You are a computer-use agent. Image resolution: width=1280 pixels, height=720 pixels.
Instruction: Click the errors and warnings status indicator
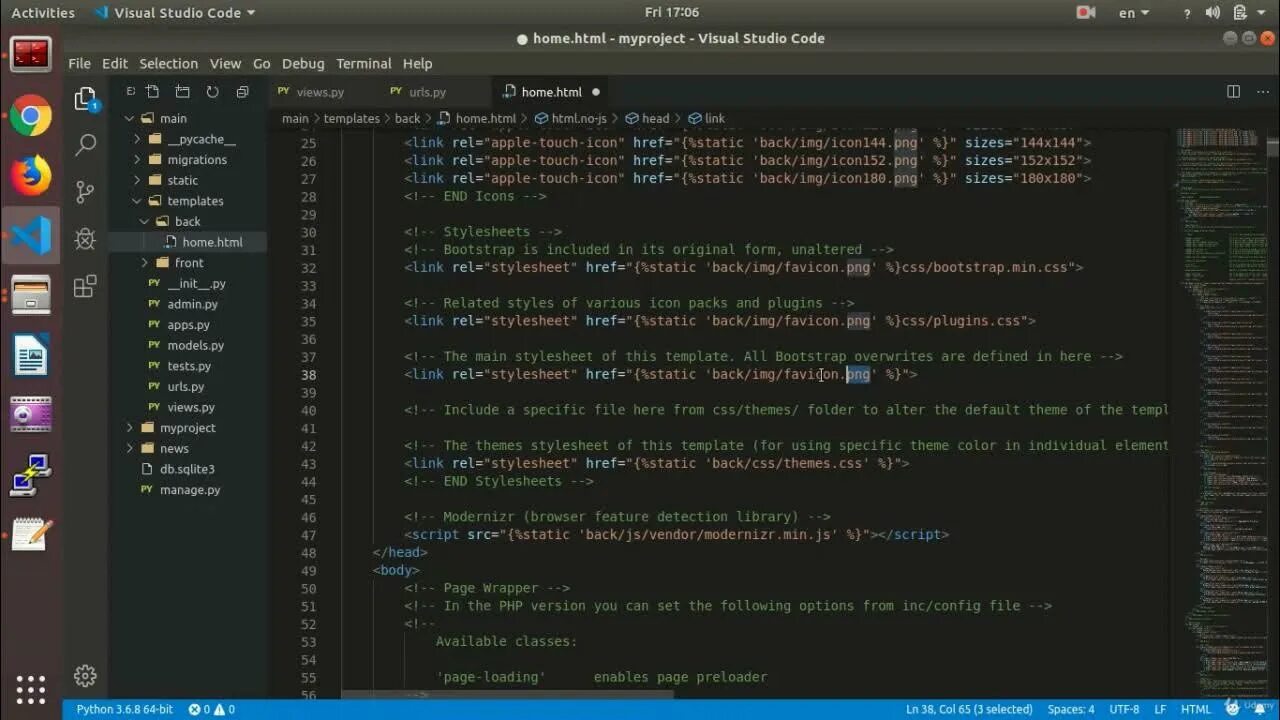(211, 709)
